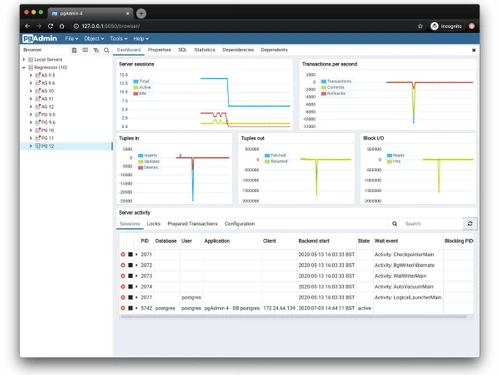Viewport: 500px width, 375px height.
Task: Click the Search field in Server activity
Action: click(x=432, y=224)
